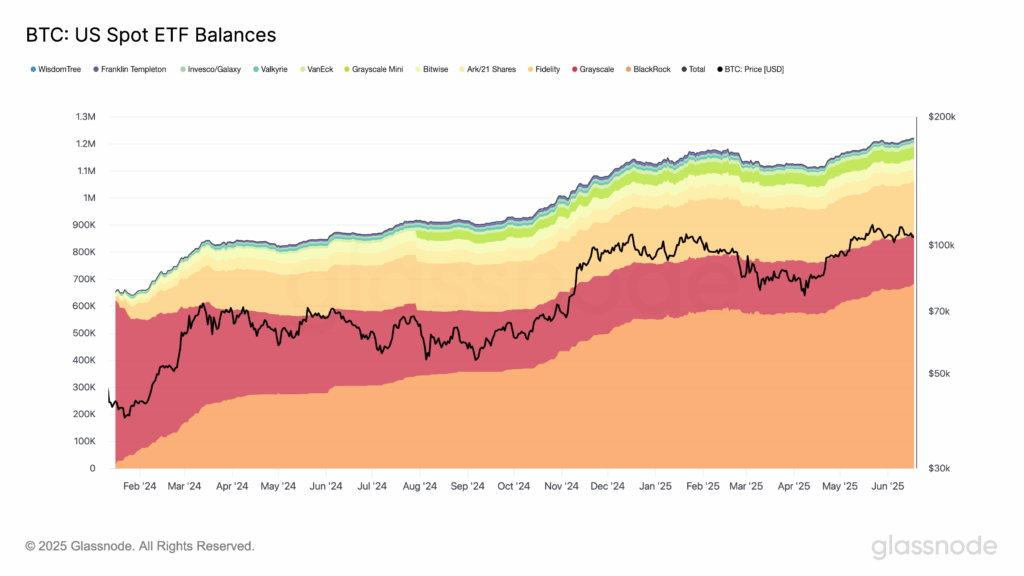This screenshot has height=576, width=1024.
Task: Click the Ark/21 Shares legend entry
Action: coord(487,69)
